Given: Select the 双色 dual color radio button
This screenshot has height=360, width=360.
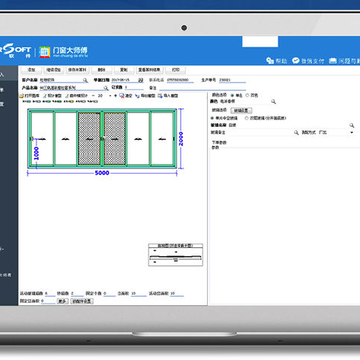Looking at the screenshot, I should 247,95.
